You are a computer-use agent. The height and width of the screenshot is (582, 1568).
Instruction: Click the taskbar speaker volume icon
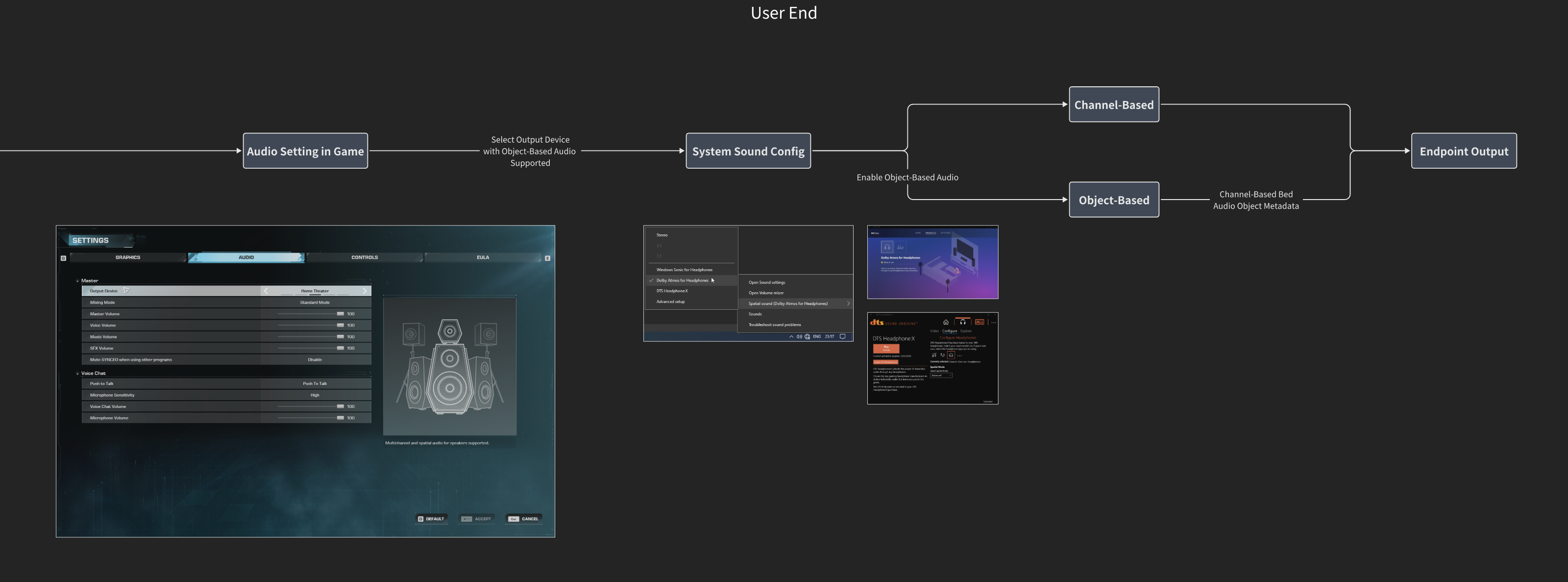(x=799, y=337)
